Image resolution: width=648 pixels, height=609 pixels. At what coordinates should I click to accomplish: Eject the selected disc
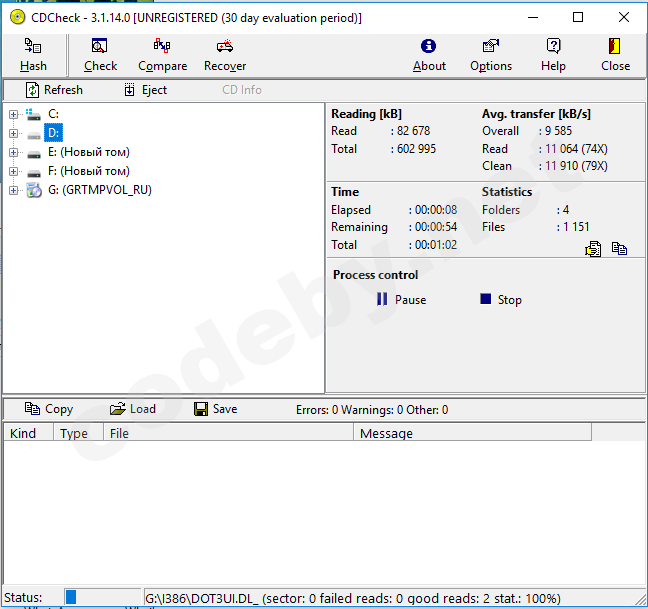pos(146,90)
